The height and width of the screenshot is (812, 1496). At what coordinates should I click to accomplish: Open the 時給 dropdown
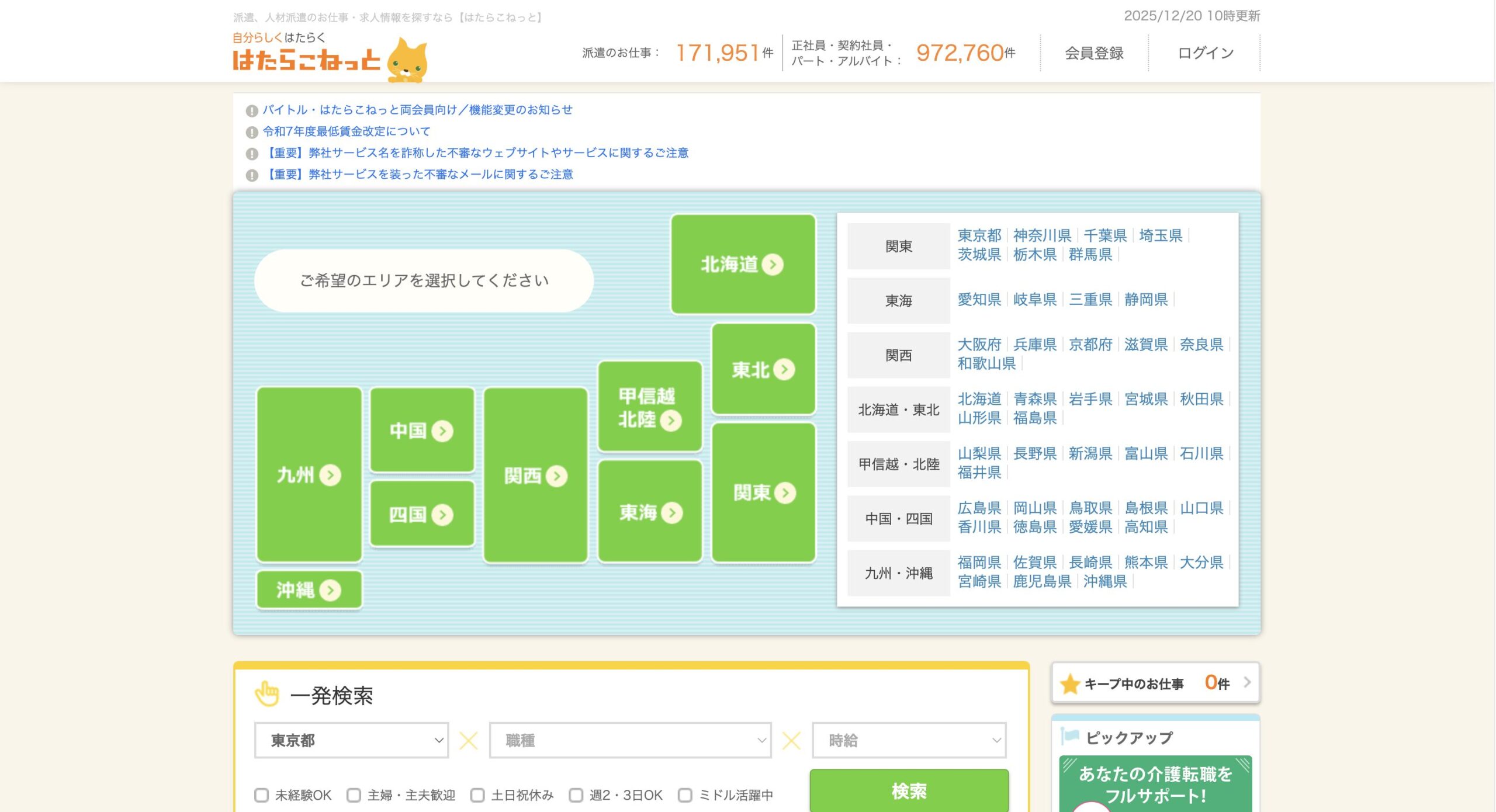(x=909, y=740)
